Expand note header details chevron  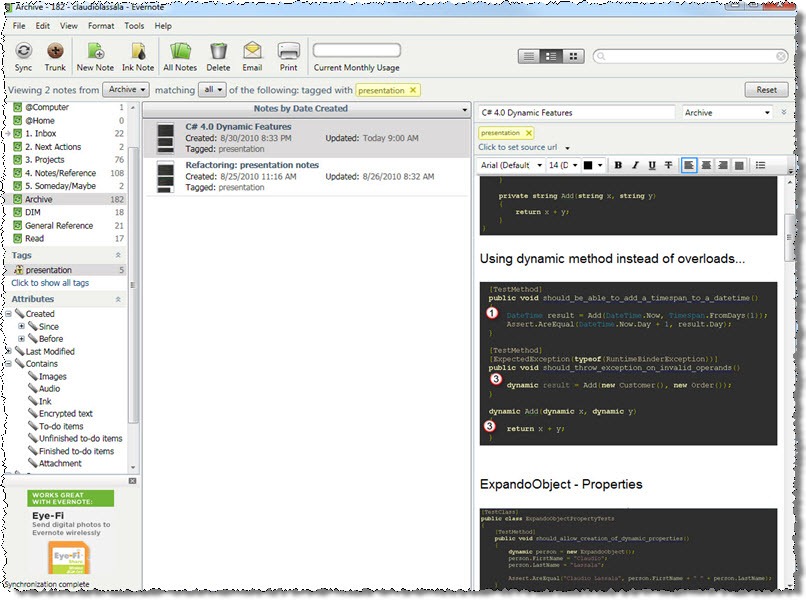pyautogui.click(x=784, y=112)
